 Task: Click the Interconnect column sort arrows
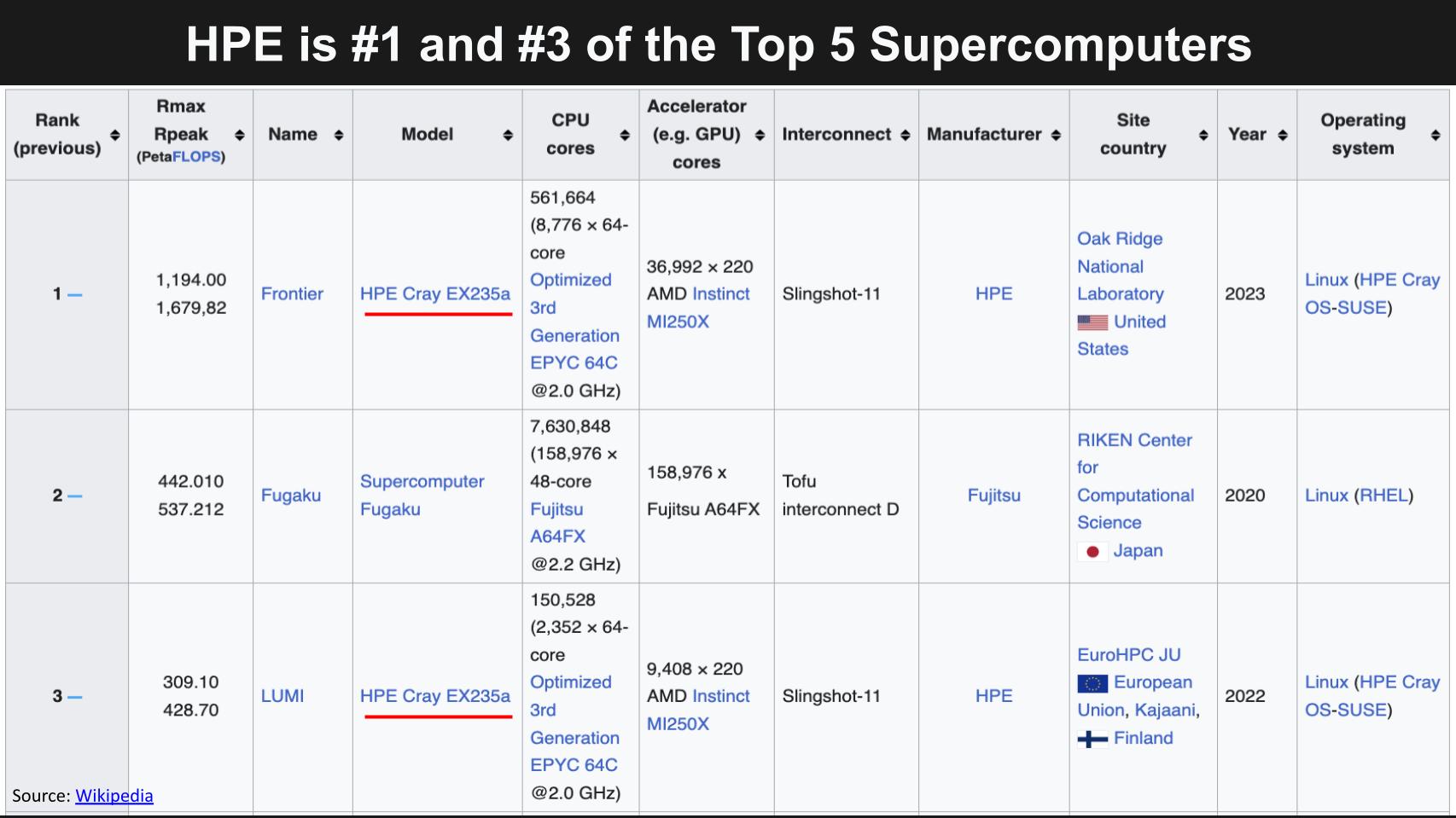coord(905,135)
